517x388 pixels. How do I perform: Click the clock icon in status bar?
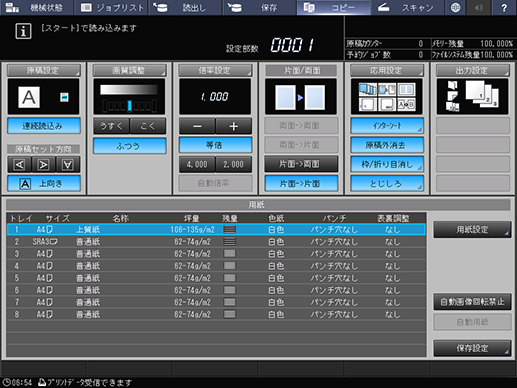pyautogui.click(x=6, y=382)
